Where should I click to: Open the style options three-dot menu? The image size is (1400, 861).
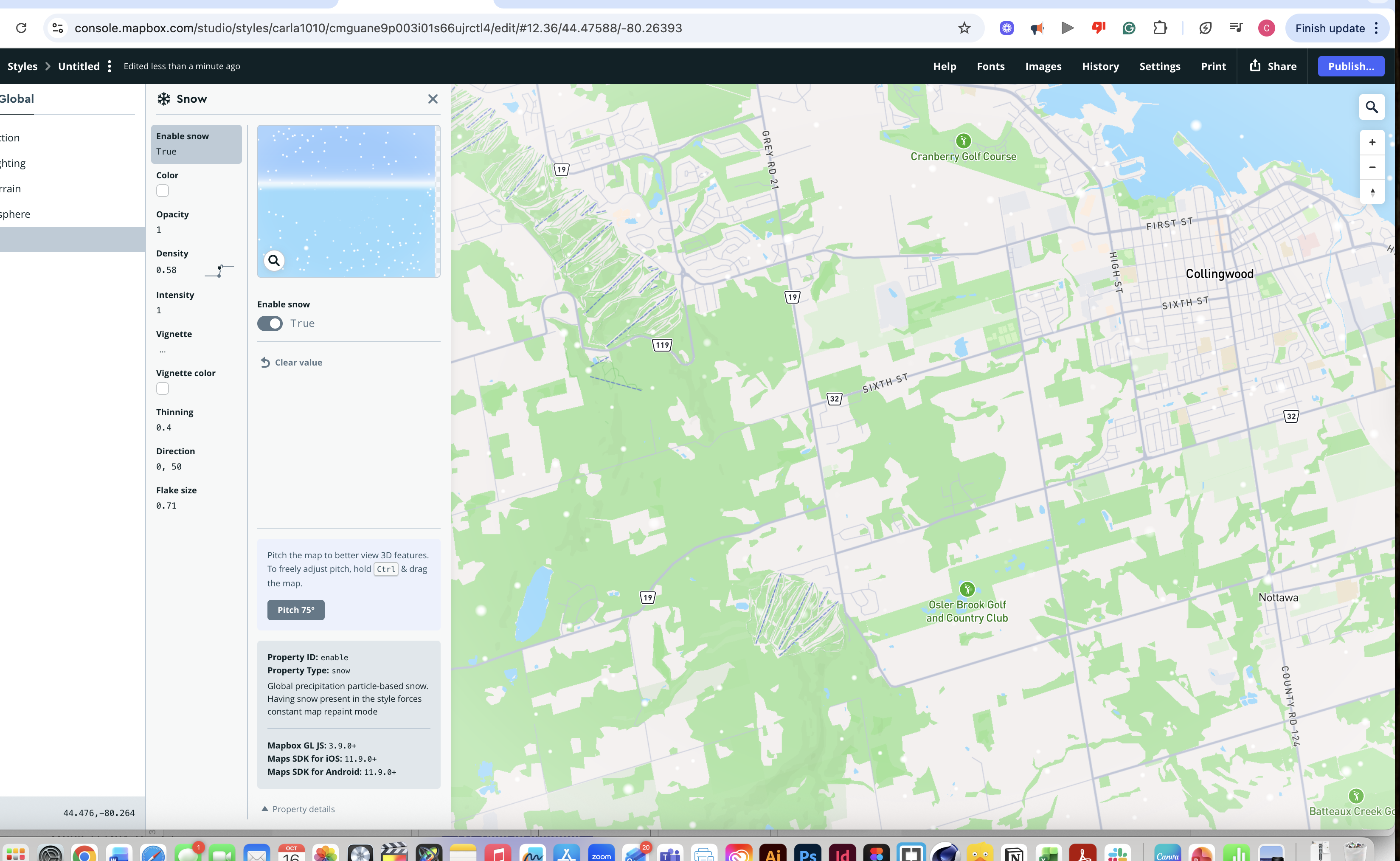click(x=110, y=66)
